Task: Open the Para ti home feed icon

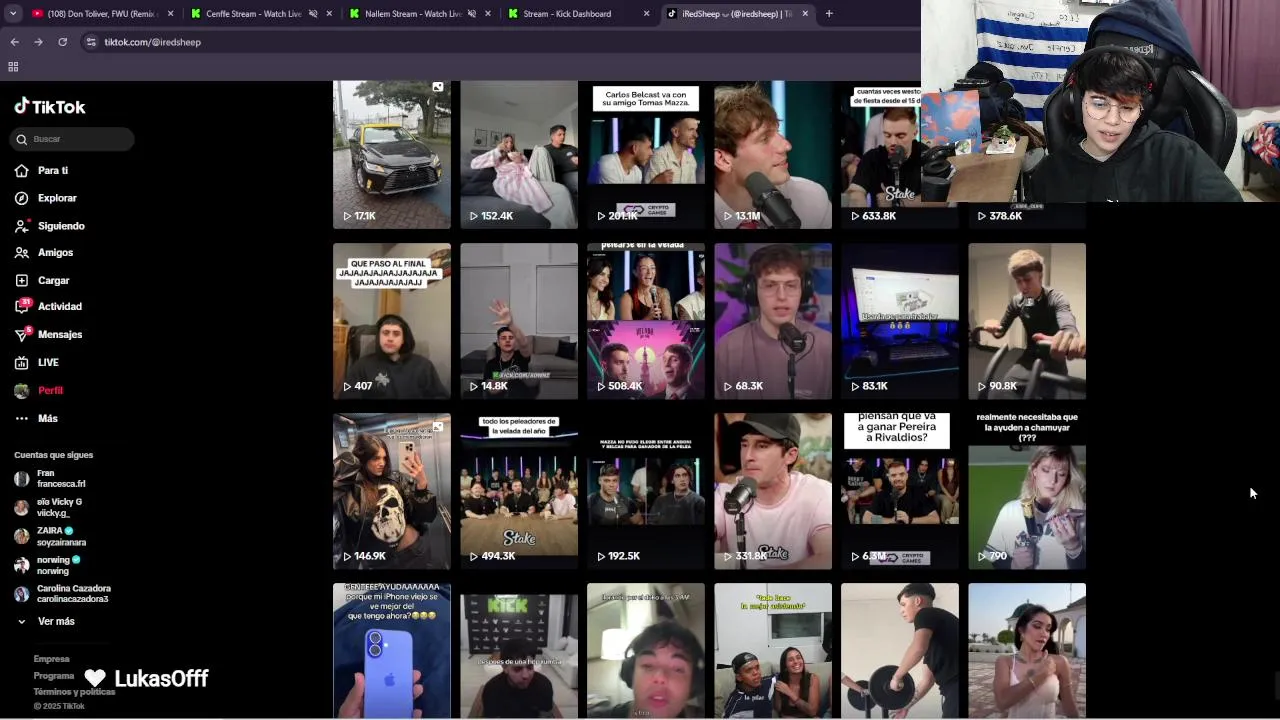Action: point(22,171)
